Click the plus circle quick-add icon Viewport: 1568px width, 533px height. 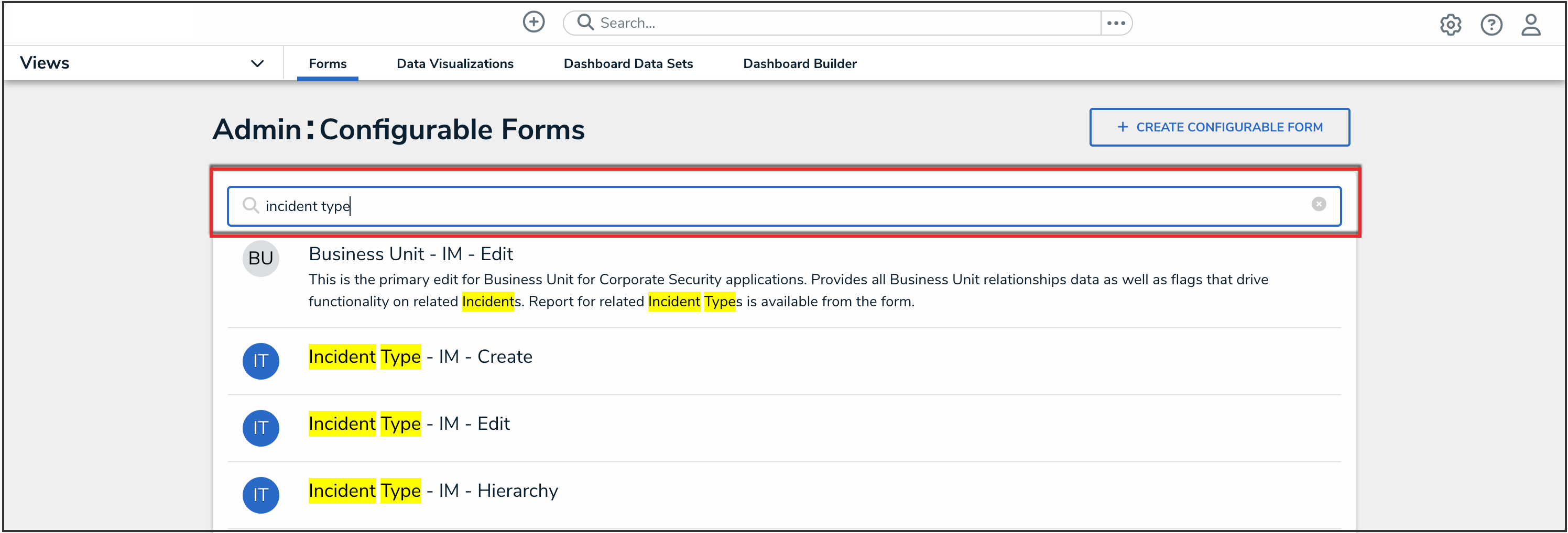(x=533, y=23)
